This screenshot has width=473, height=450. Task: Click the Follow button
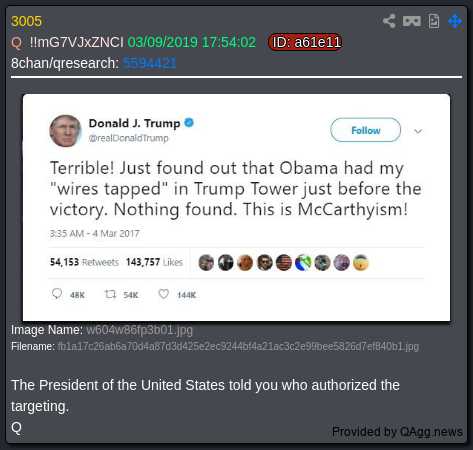[366, 130]
